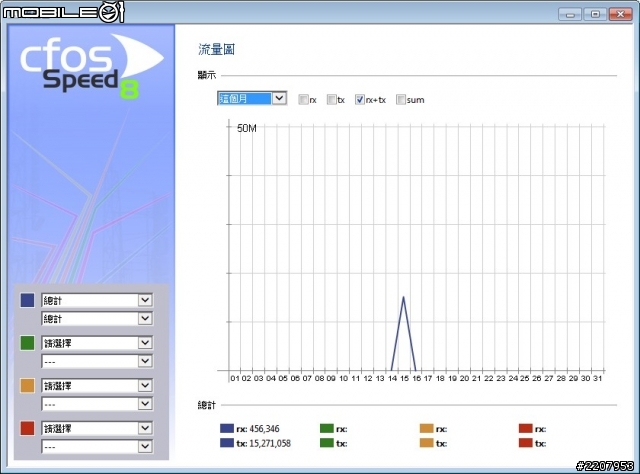Click the orange tx legend swatch
Image resolution: width=640 pixels, height=474 pixels.
coord(427,443)
